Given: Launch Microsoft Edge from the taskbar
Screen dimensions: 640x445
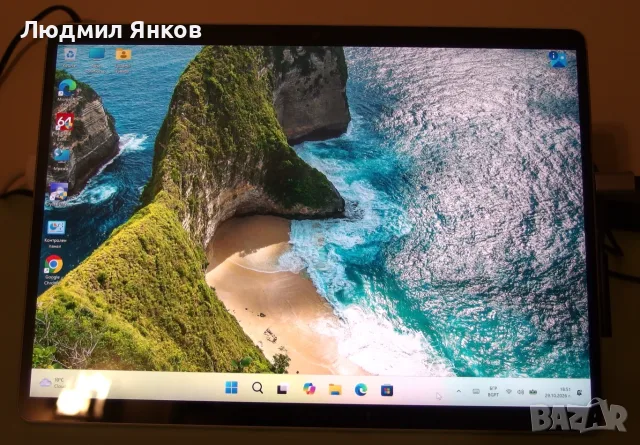Looking at the screenshot, I should pyautogui.click(x=361, y=390).
